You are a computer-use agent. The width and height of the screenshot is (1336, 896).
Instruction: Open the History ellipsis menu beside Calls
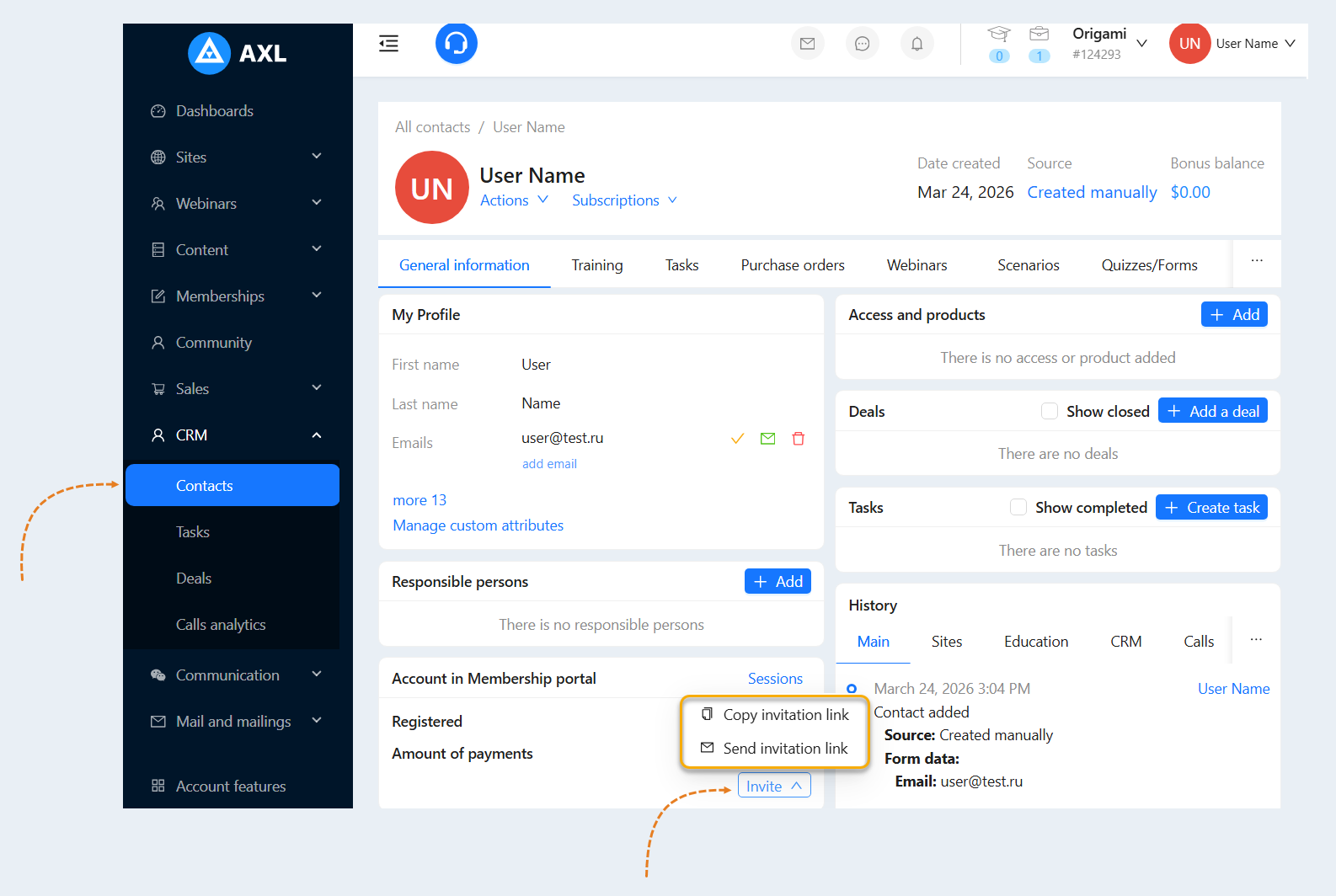(x=1256, y=640)
